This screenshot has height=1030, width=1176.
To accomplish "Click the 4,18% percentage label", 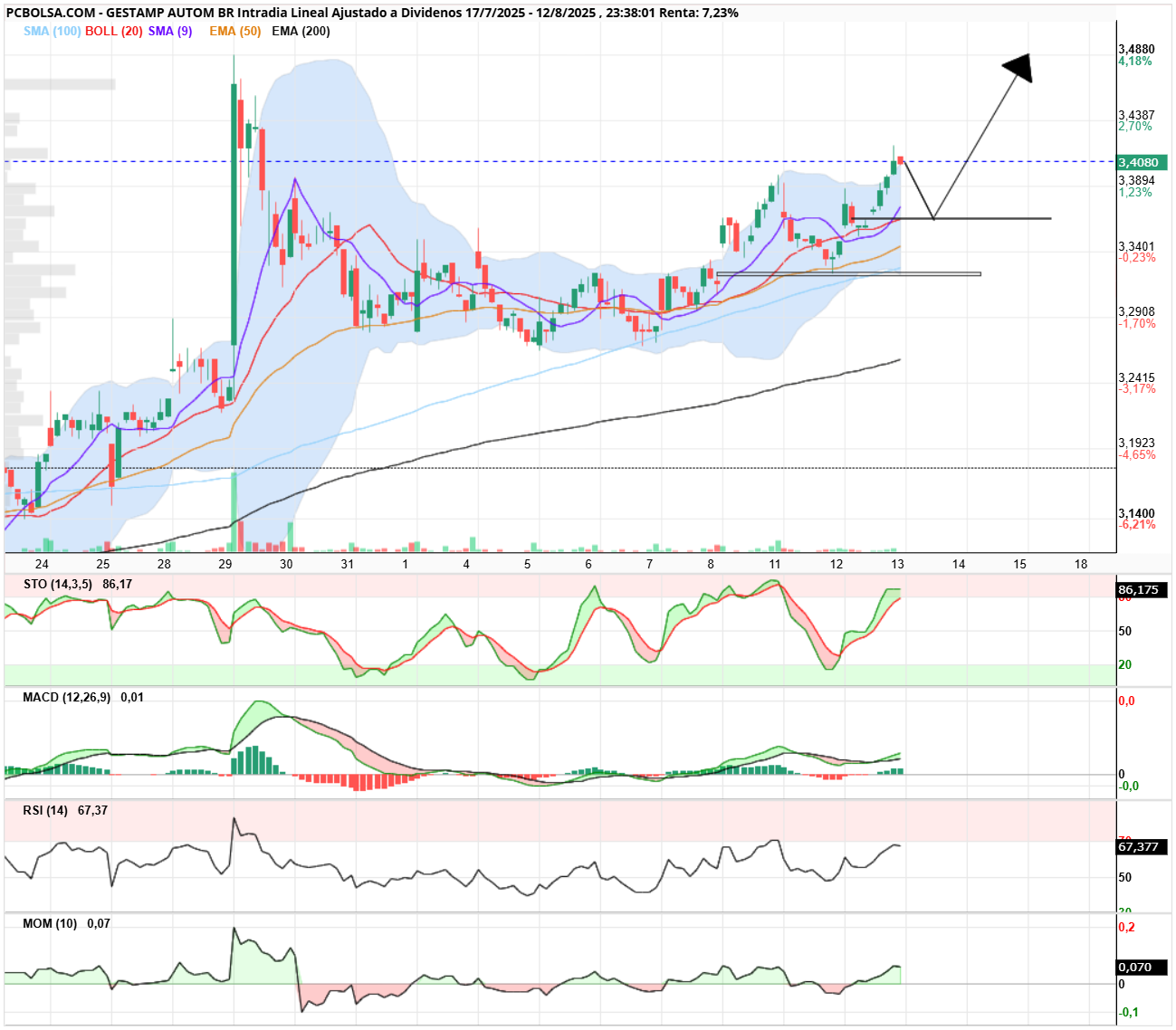I will [x=1135, y=62].
